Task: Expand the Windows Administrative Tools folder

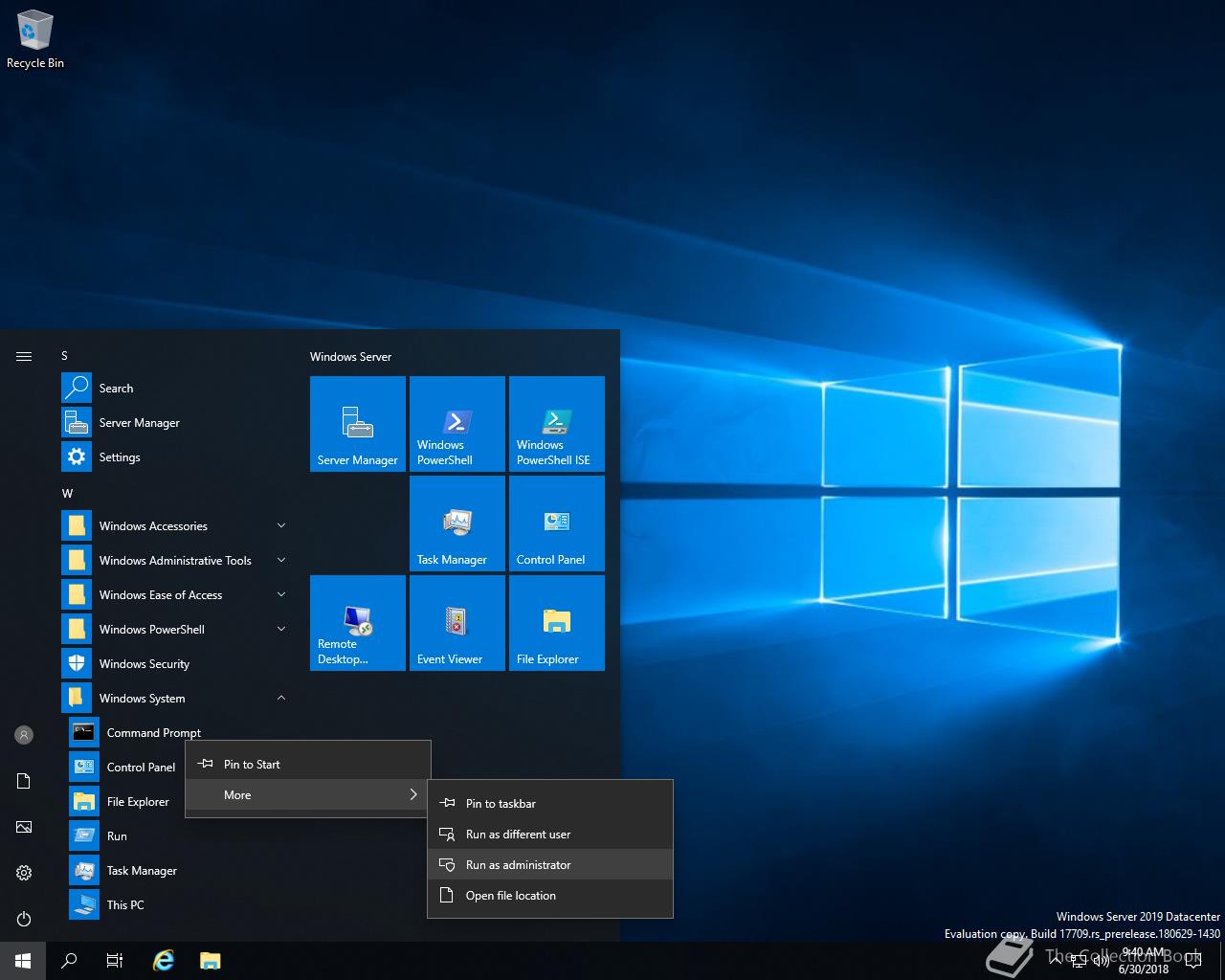Action: (176, 561)
